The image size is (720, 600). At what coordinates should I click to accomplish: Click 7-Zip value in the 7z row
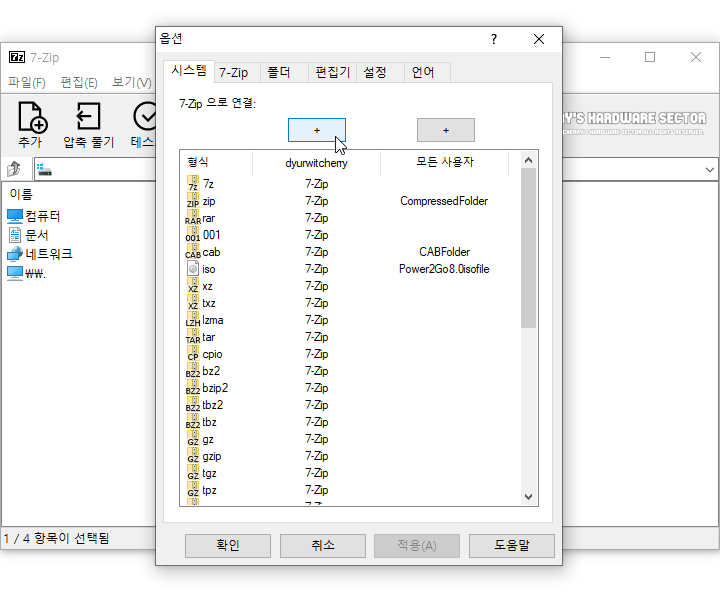(x=317, y=184)
